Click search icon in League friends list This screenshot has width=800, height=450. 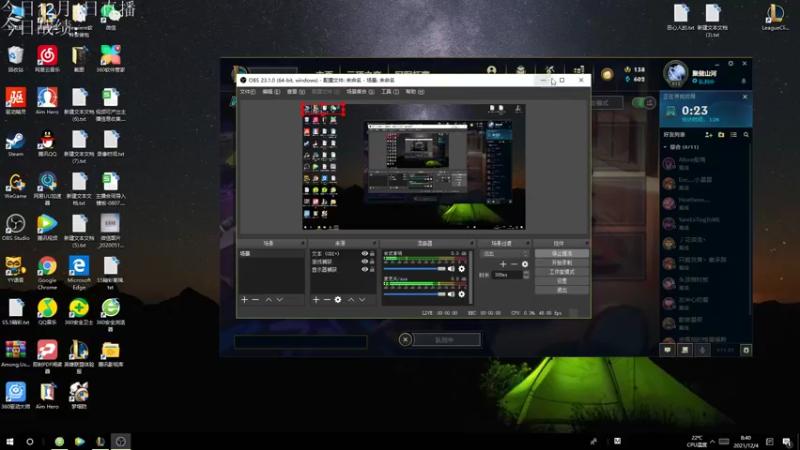(746, 135)
